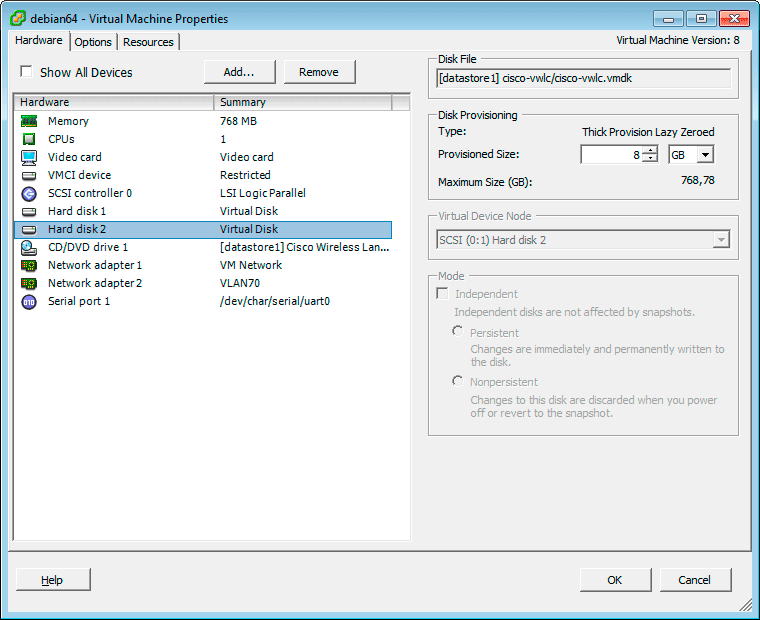Click the 768 MB summary value

pyautogui.click(x=238, y=121)
